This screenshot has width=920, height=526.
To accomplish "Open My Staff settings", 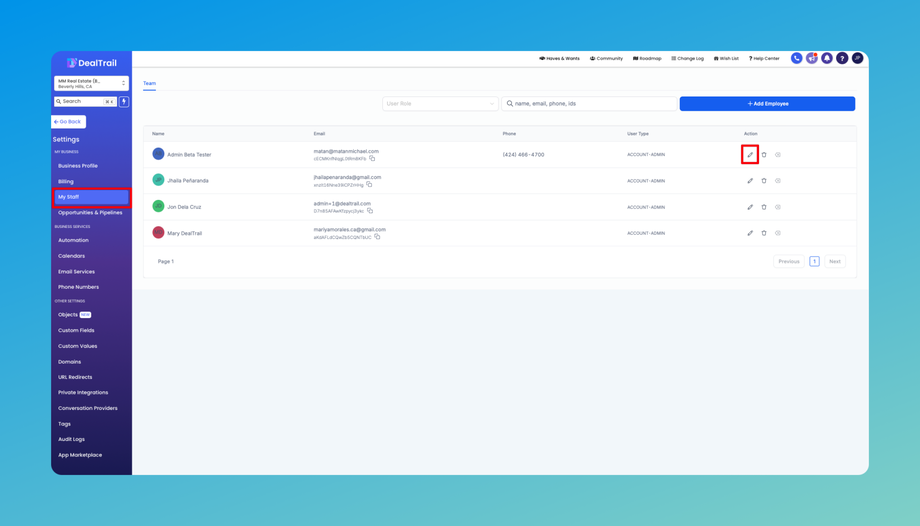I will (92, 197).
